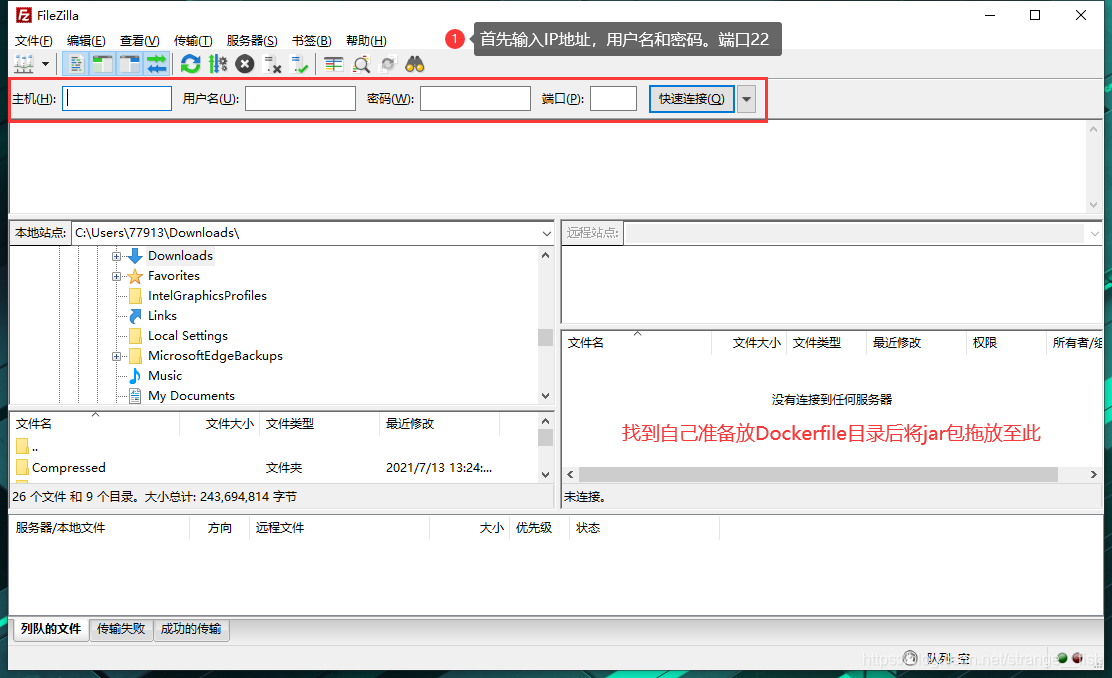The width and height of the screenshot is (1112, 678).
Task: Sort remote list by 文件类型 column
Action: tap(826, 343)
